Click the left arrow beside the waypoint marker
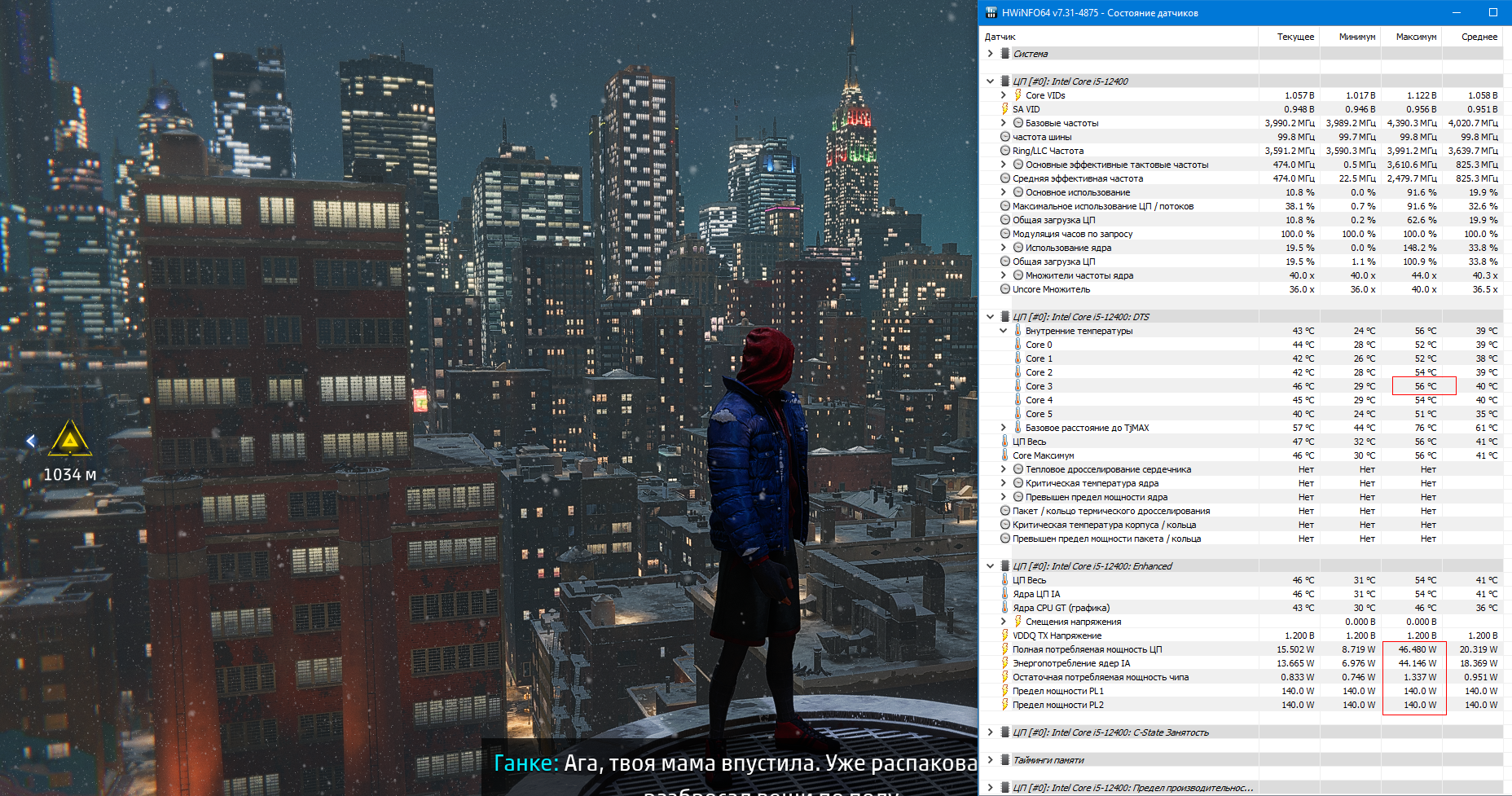Viewport: 1512px width, 796px height. click(31, 441)
